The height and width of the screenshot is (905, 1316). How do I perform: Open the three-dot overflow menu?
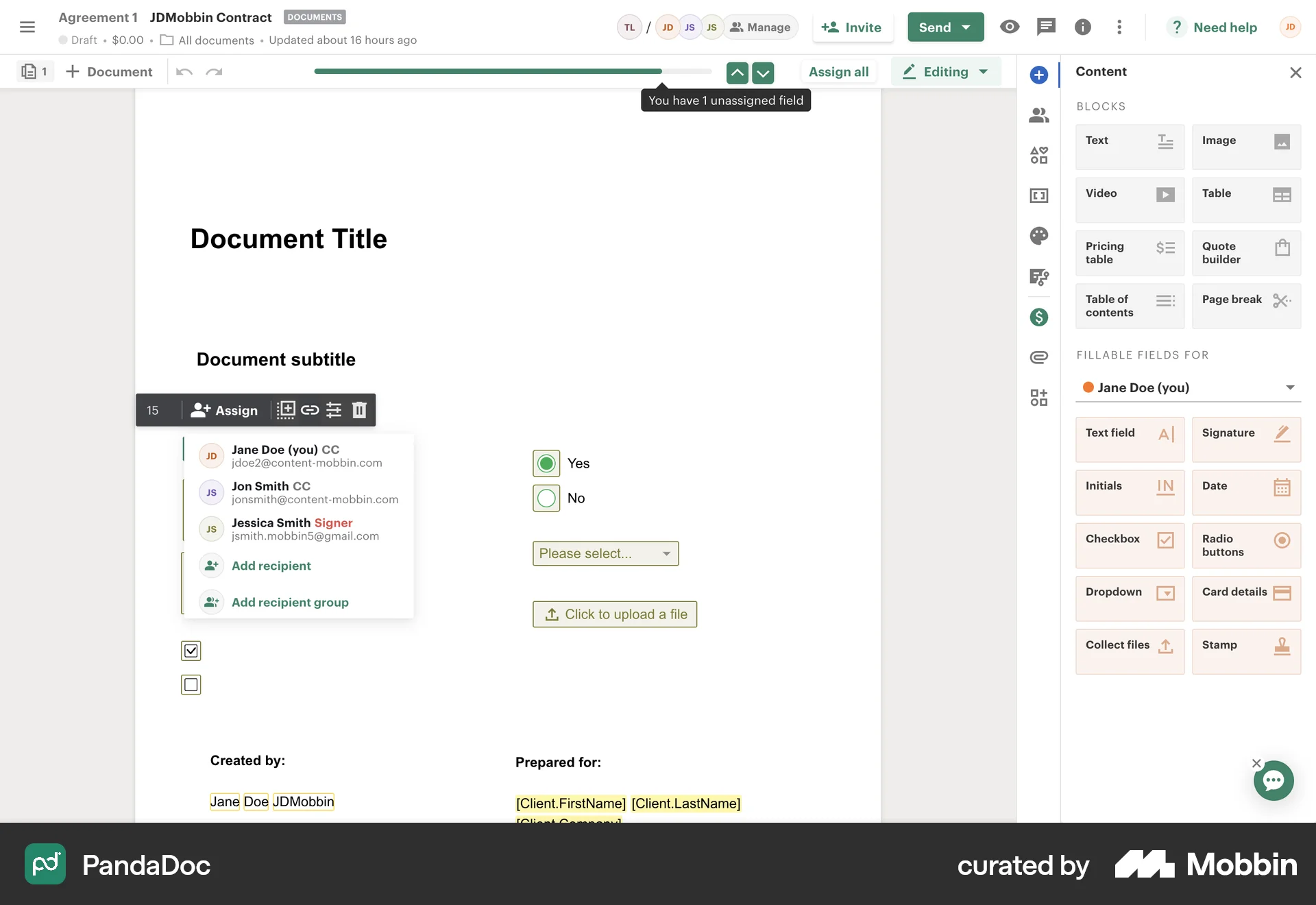click(x=1119, y=27)
